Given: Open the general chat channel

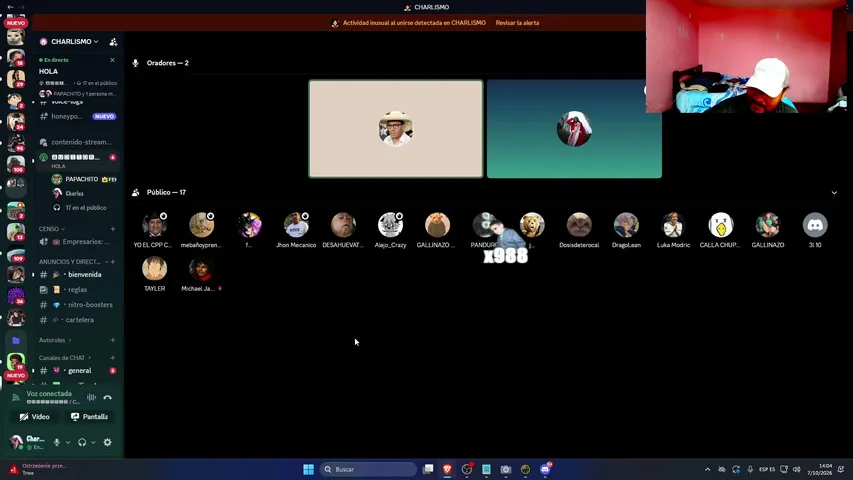Looking at the screenshot, I should [x=77, y=371].
